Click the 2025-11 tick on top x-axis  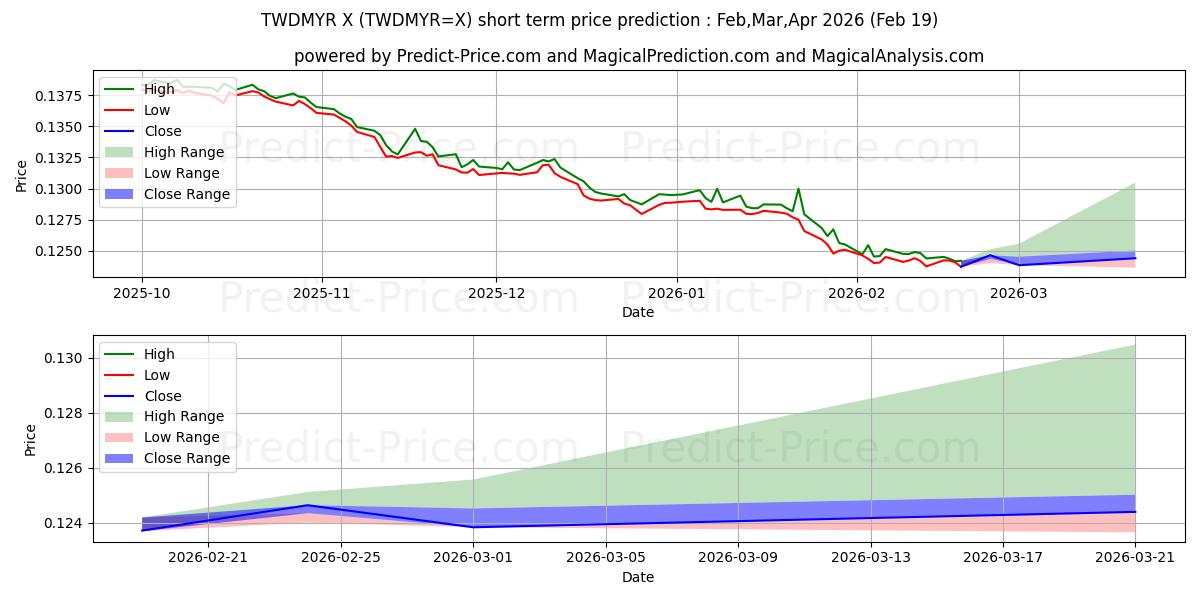point(322,294)
